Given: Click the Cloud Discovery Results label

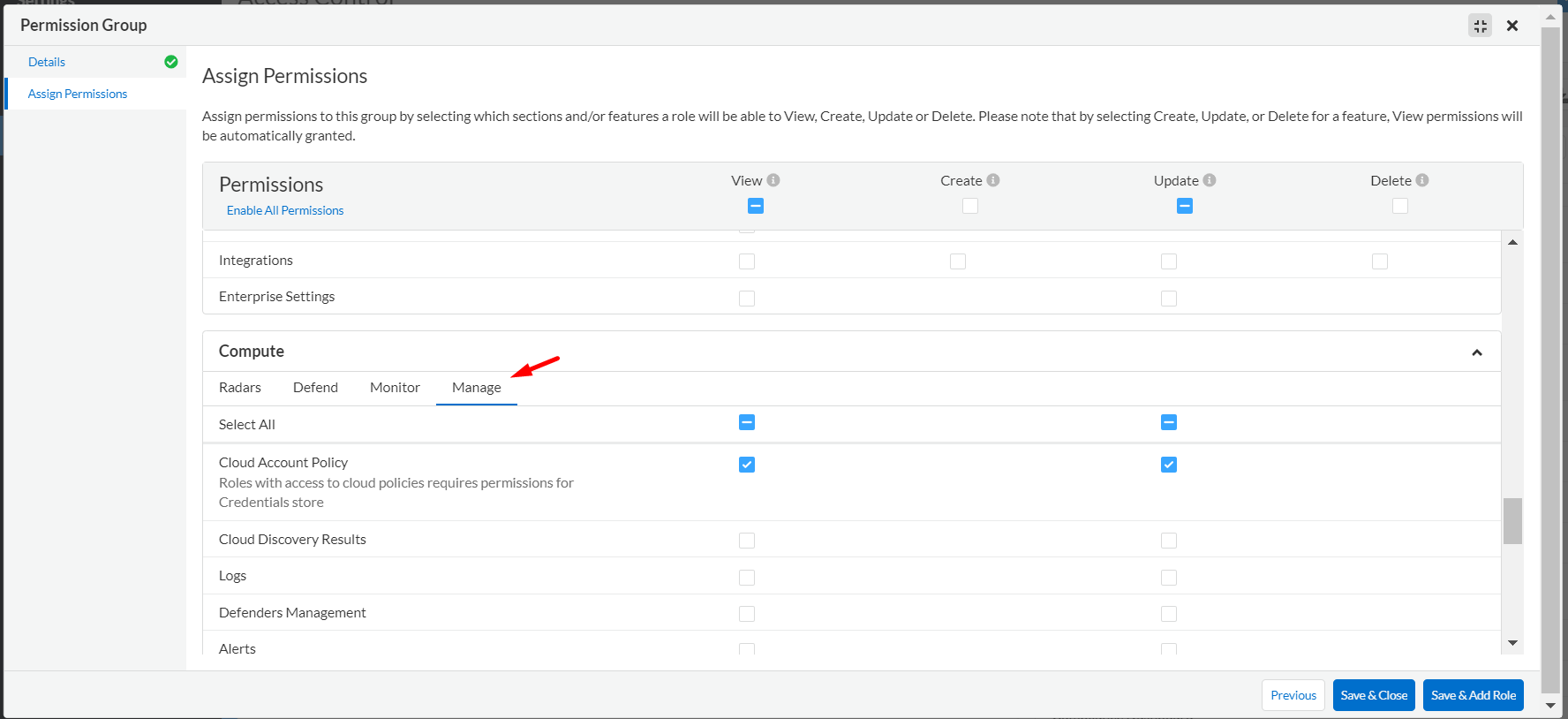Looking at the screenshot, I should point(292,540).
